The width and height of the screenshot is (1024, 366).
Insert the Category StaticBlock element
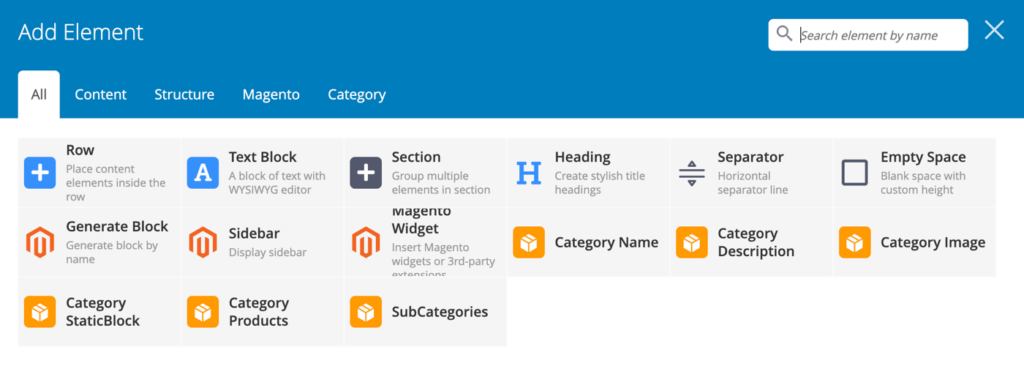tap(99, 312)
